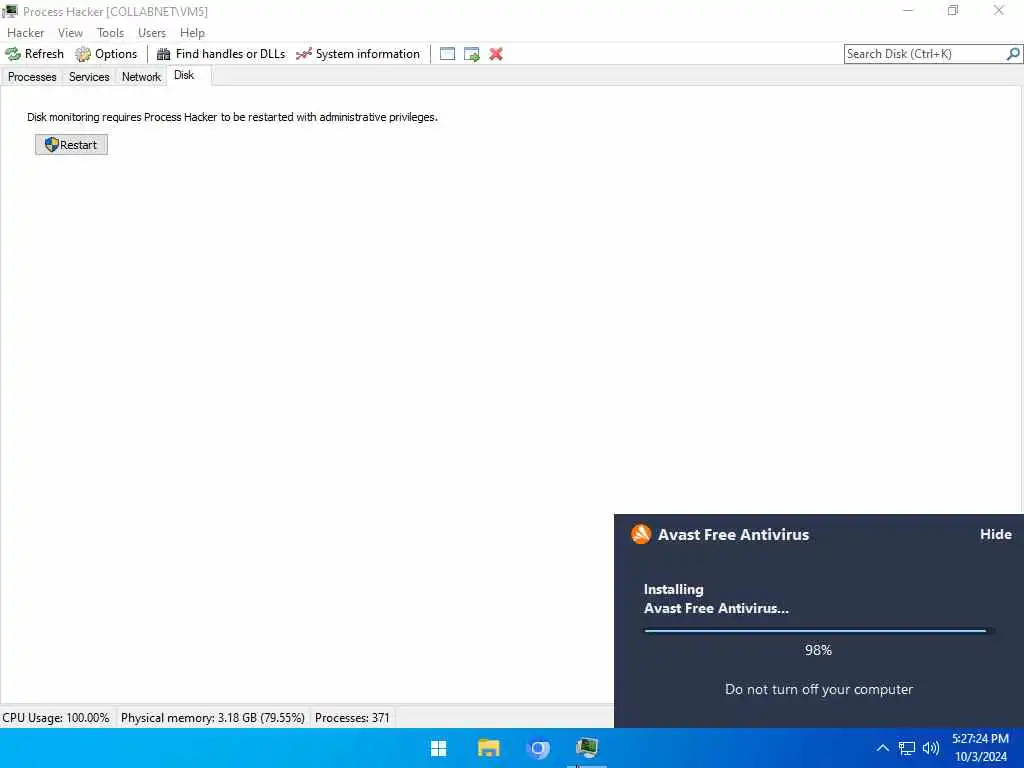Click the Process Hacker title bar icon

[10, 11]
